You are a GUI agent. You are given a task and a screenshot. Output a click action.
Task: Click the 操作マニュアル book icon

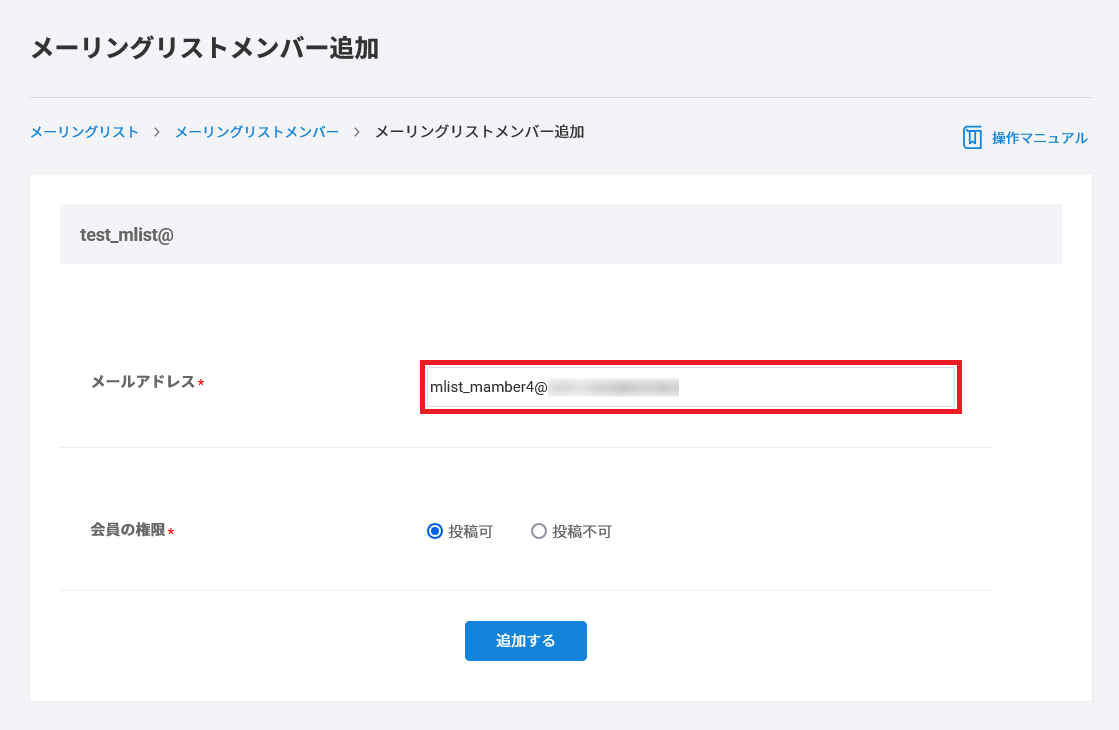[x=972, y=138]
